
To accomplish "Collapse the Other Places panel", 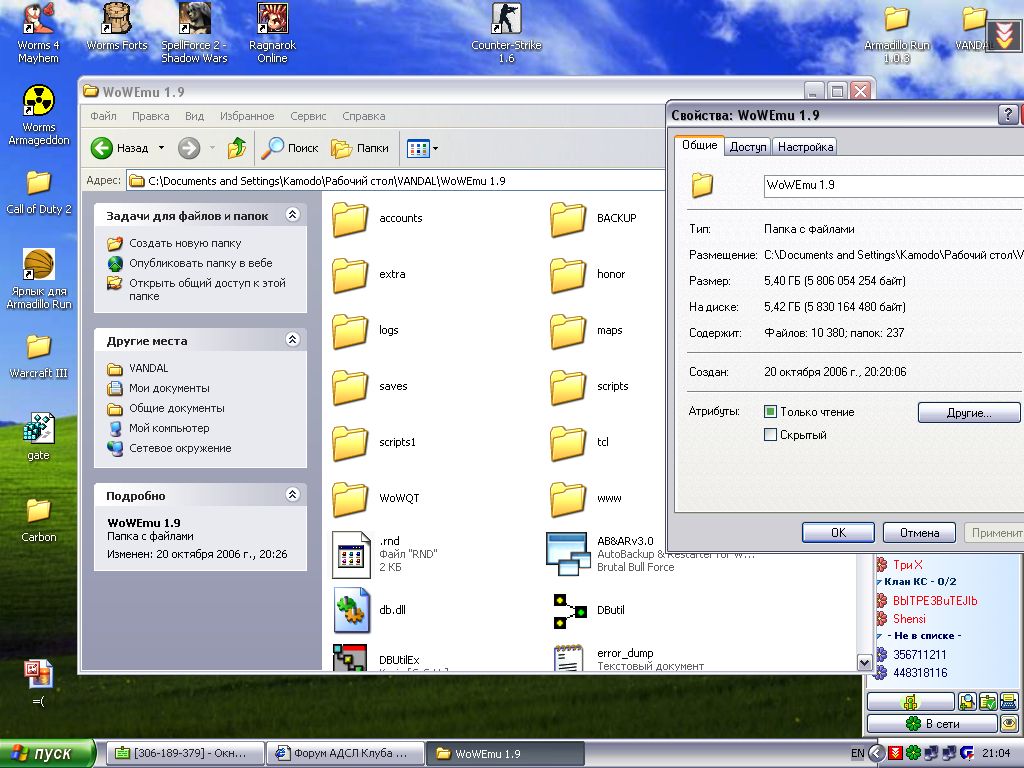I will coord(292,340).
